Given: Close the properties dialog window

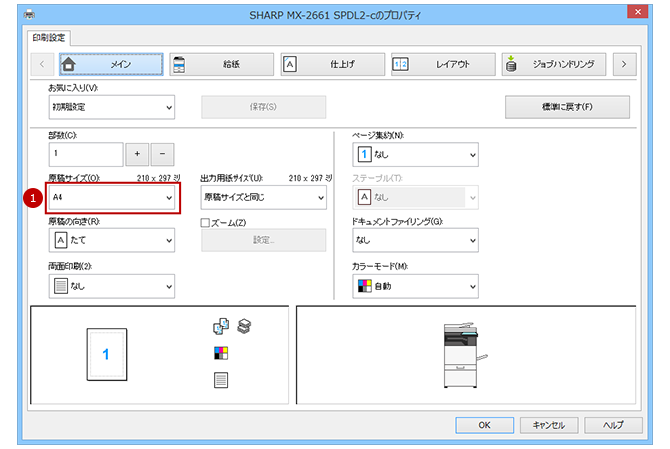Looking at the screenshot, I should (x=638, y=12).
